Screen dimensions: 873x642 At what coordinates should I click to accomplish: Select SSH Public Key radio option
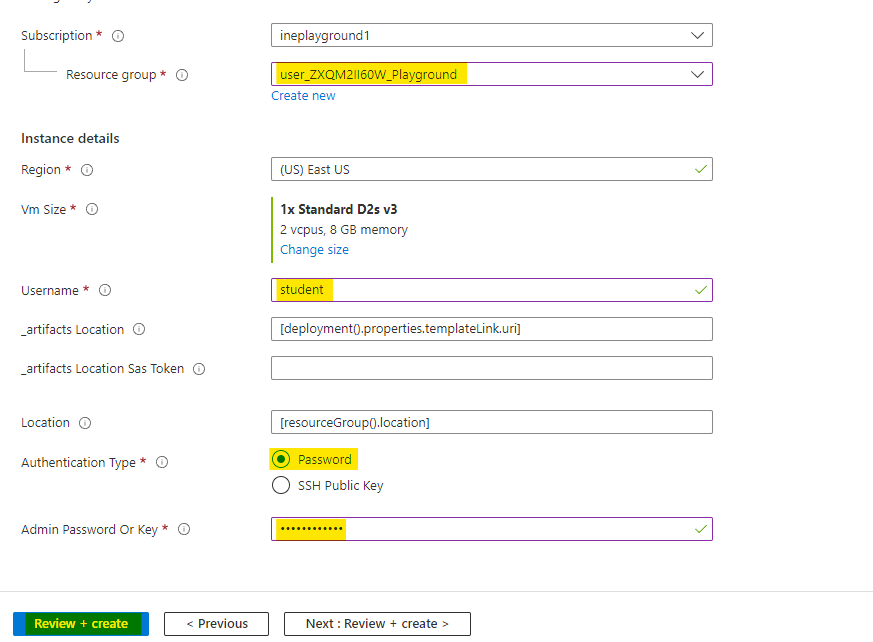(281, 486)
